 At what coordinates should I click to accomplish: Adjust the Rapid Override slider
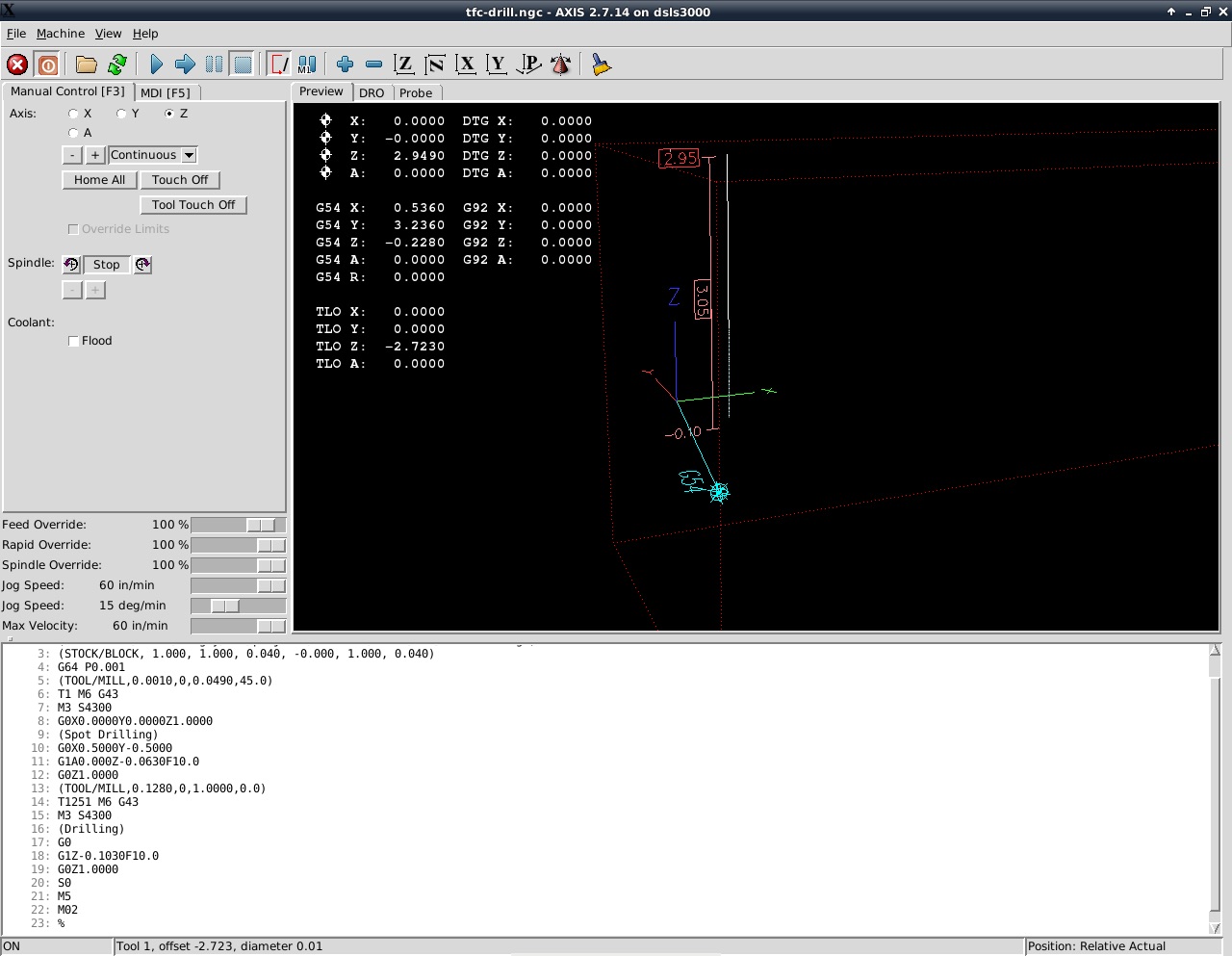(x=239, y=545)
